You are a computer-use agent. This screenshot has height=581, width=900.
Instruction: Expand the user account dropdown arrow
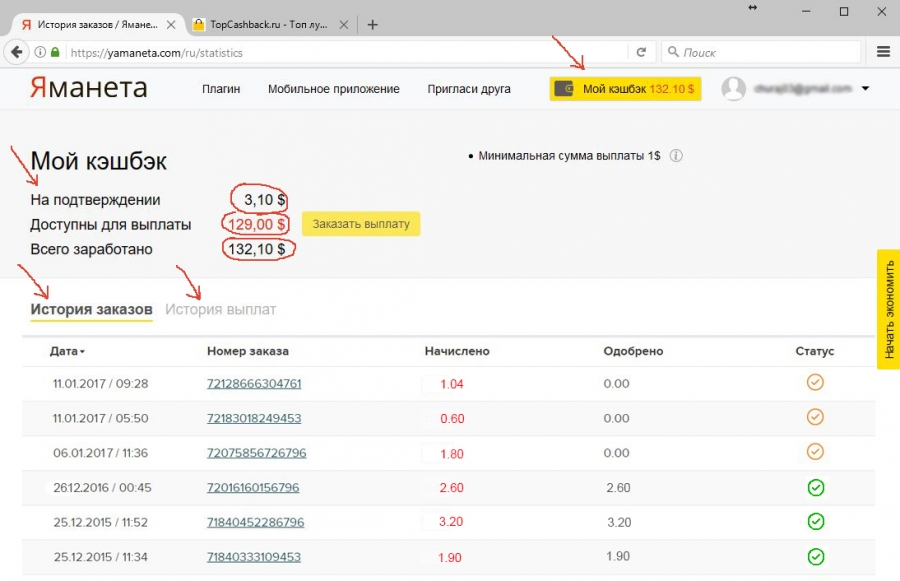[865, 88]
